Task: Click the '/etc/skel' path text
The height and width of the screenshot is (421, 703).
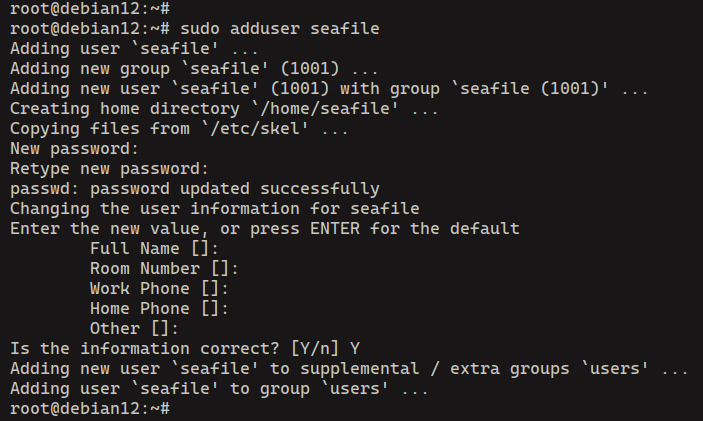Action: click(259, 129)
